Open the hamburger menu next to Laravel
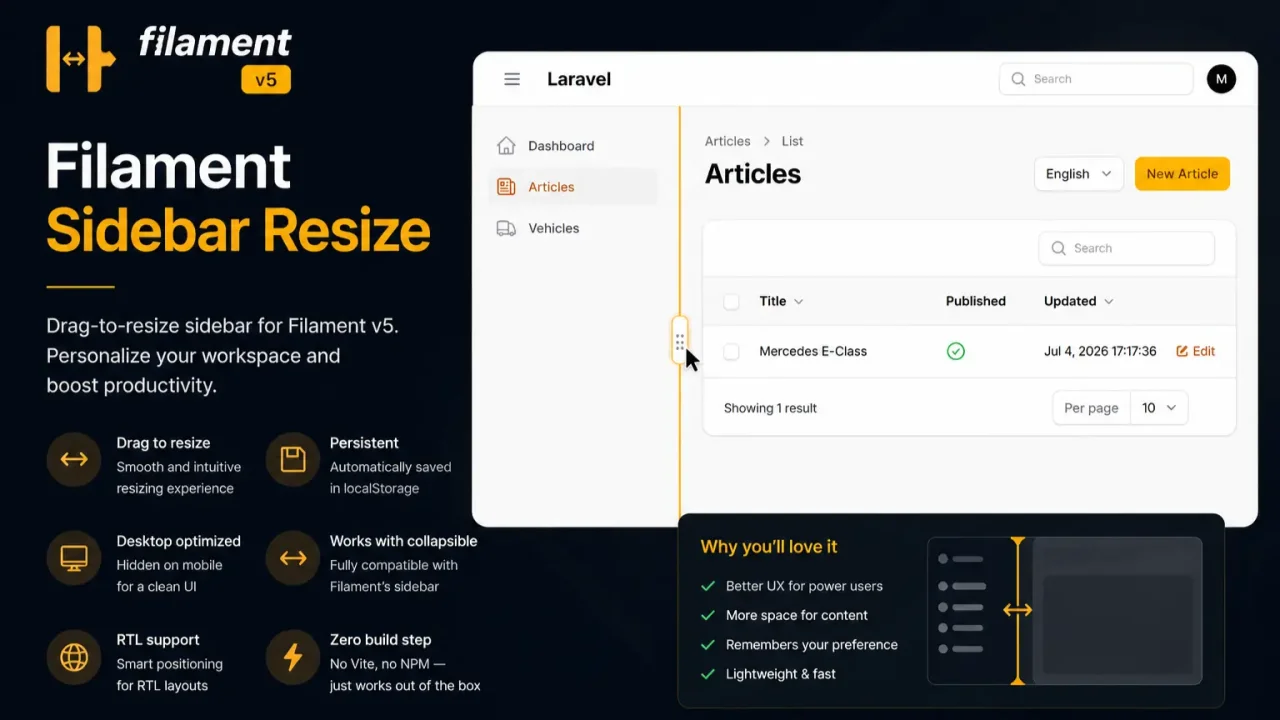The width and height of the screenshot is (1280, 720). tap(512, 79)
